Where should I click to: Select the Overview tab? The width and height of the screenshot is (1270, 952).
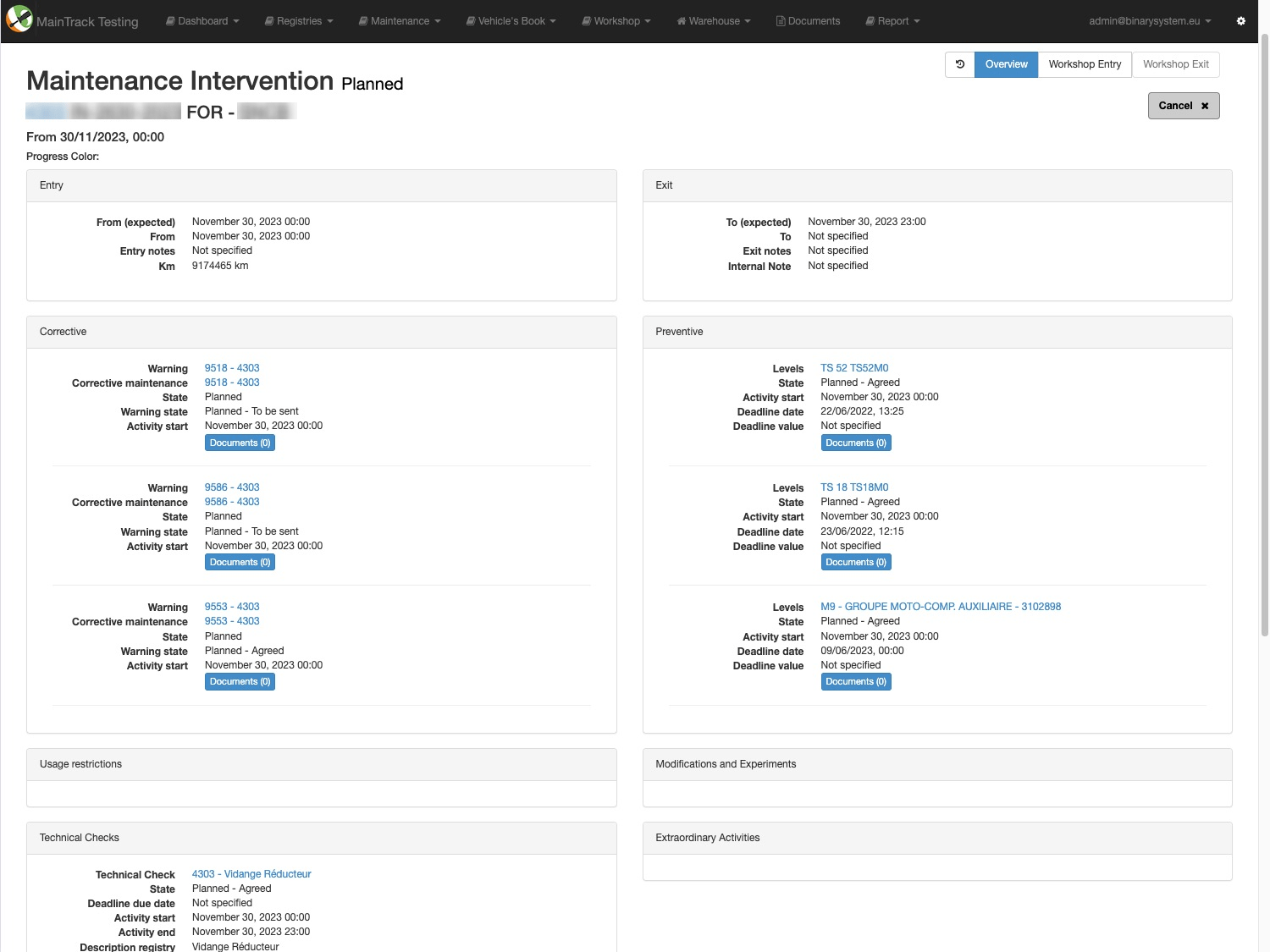click(x=1006, y=64)
